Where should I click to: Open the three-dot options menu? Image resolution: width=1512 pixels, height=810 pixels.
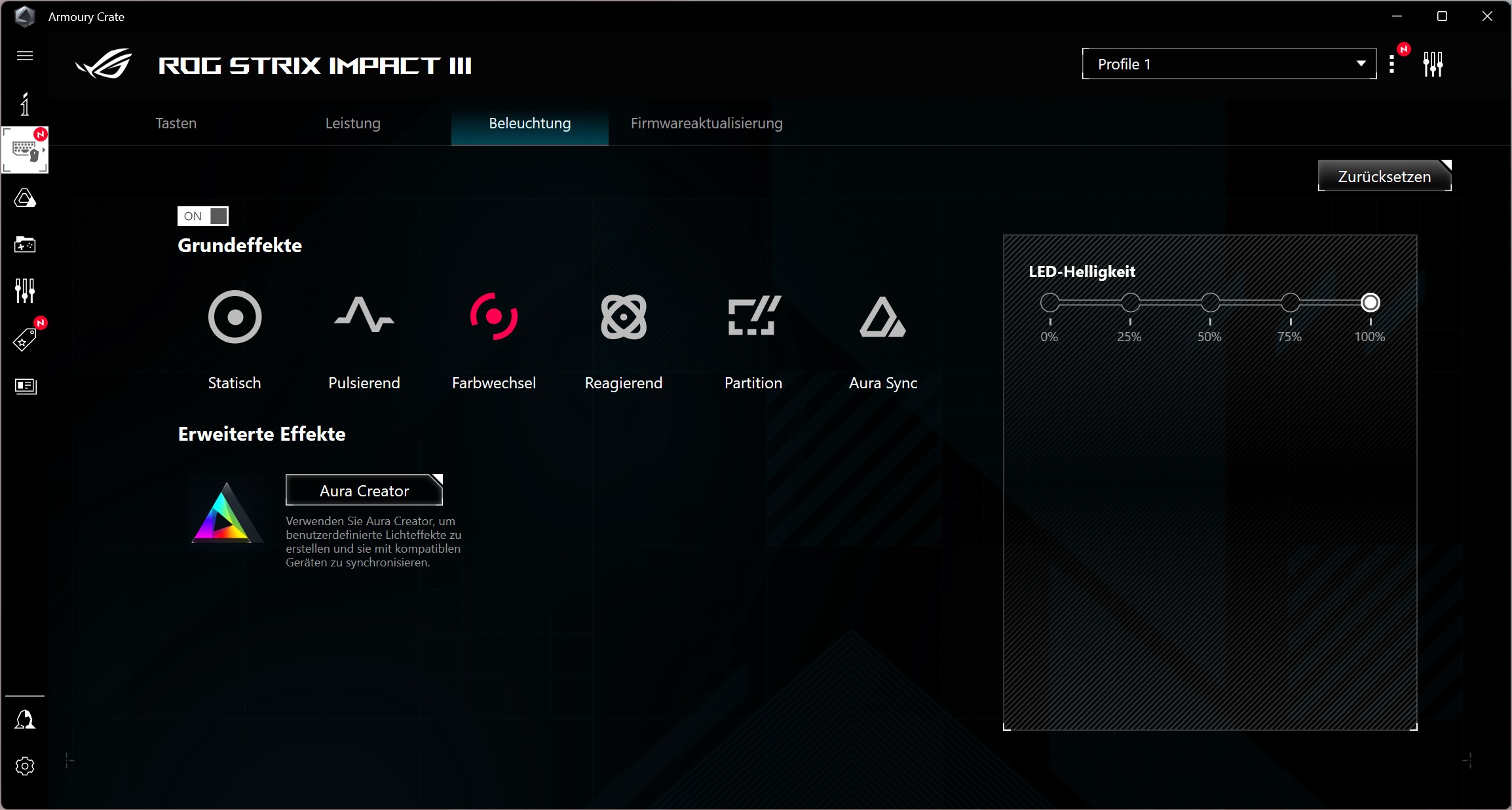coord(1393,64)
